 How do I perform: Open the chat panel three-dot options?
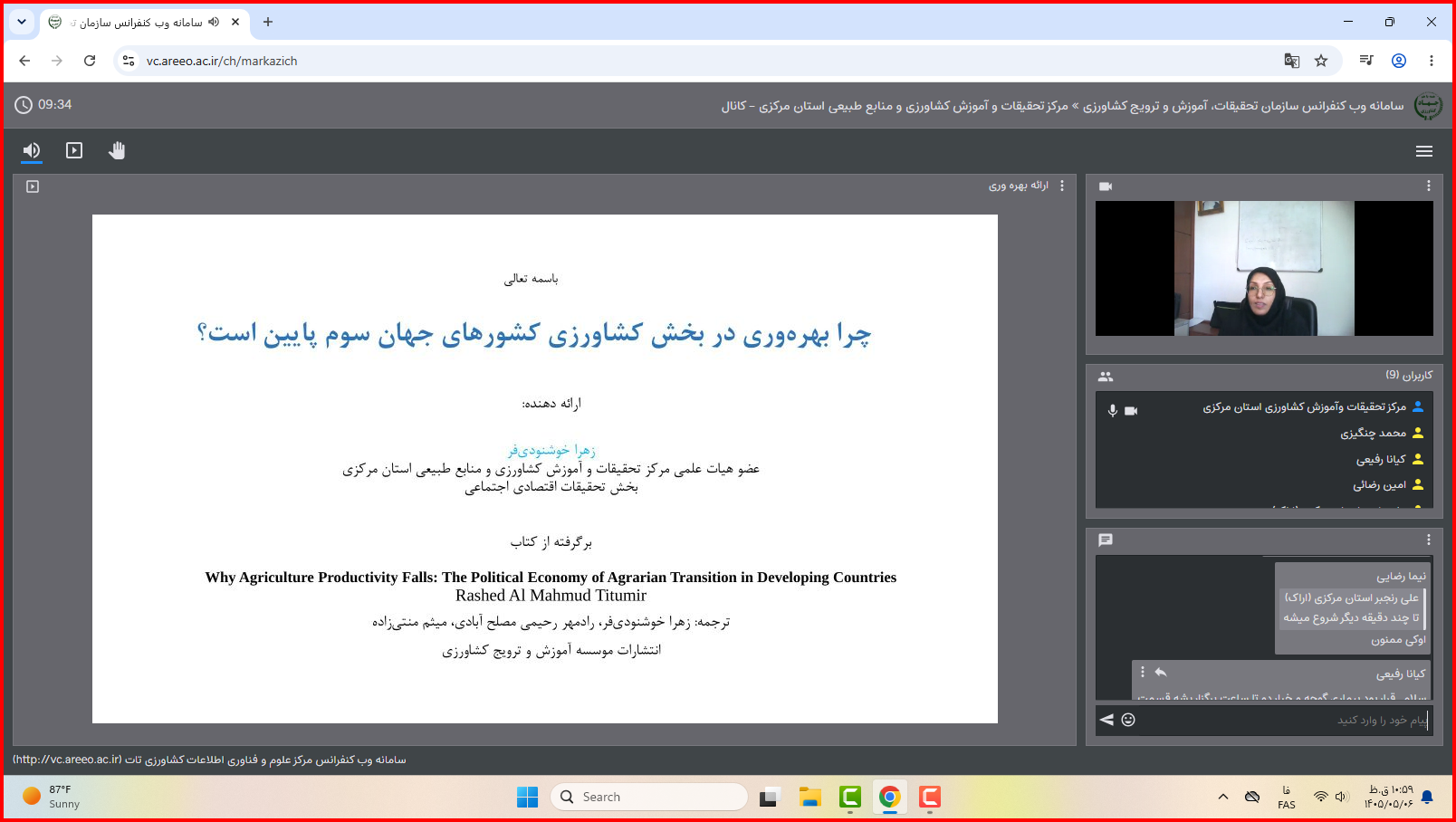pyautogui.click(x=1429, y=540)
